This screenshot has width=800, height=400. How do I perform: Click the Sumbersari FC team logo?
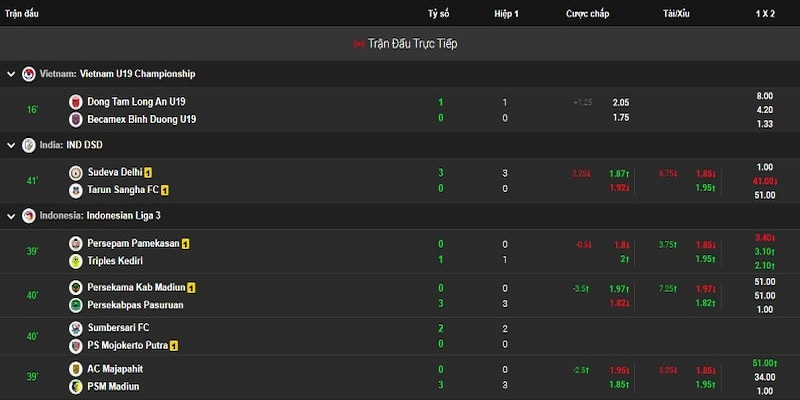click(76, 328)
